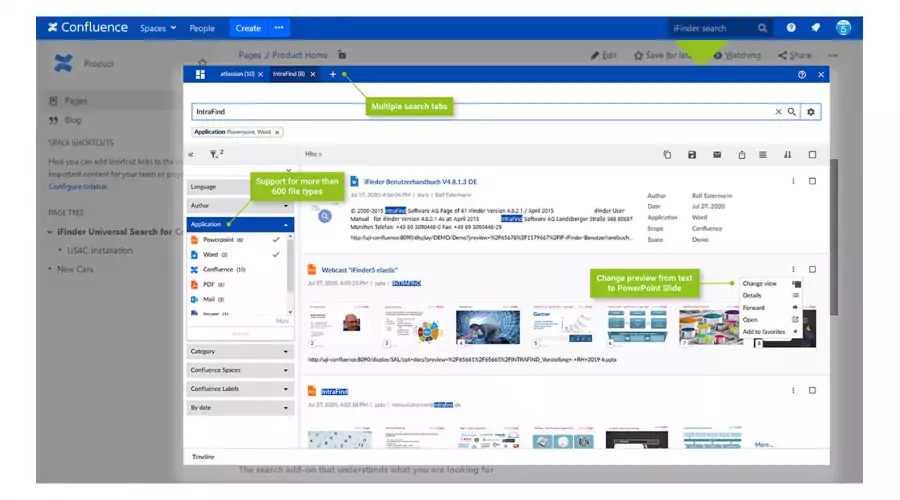This screenshot has width=900, height=500.
Task: Switch to the IntraFind (8) search tab
Action: (289, 75)
